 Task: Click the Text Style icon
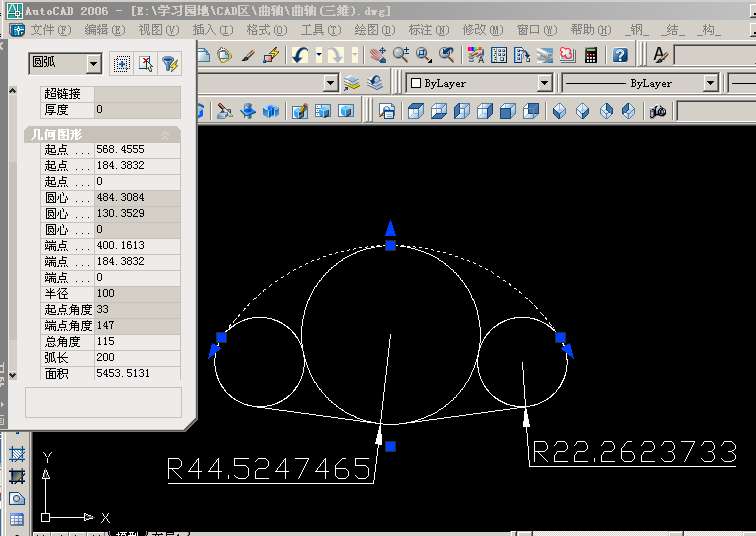point(661,55)
